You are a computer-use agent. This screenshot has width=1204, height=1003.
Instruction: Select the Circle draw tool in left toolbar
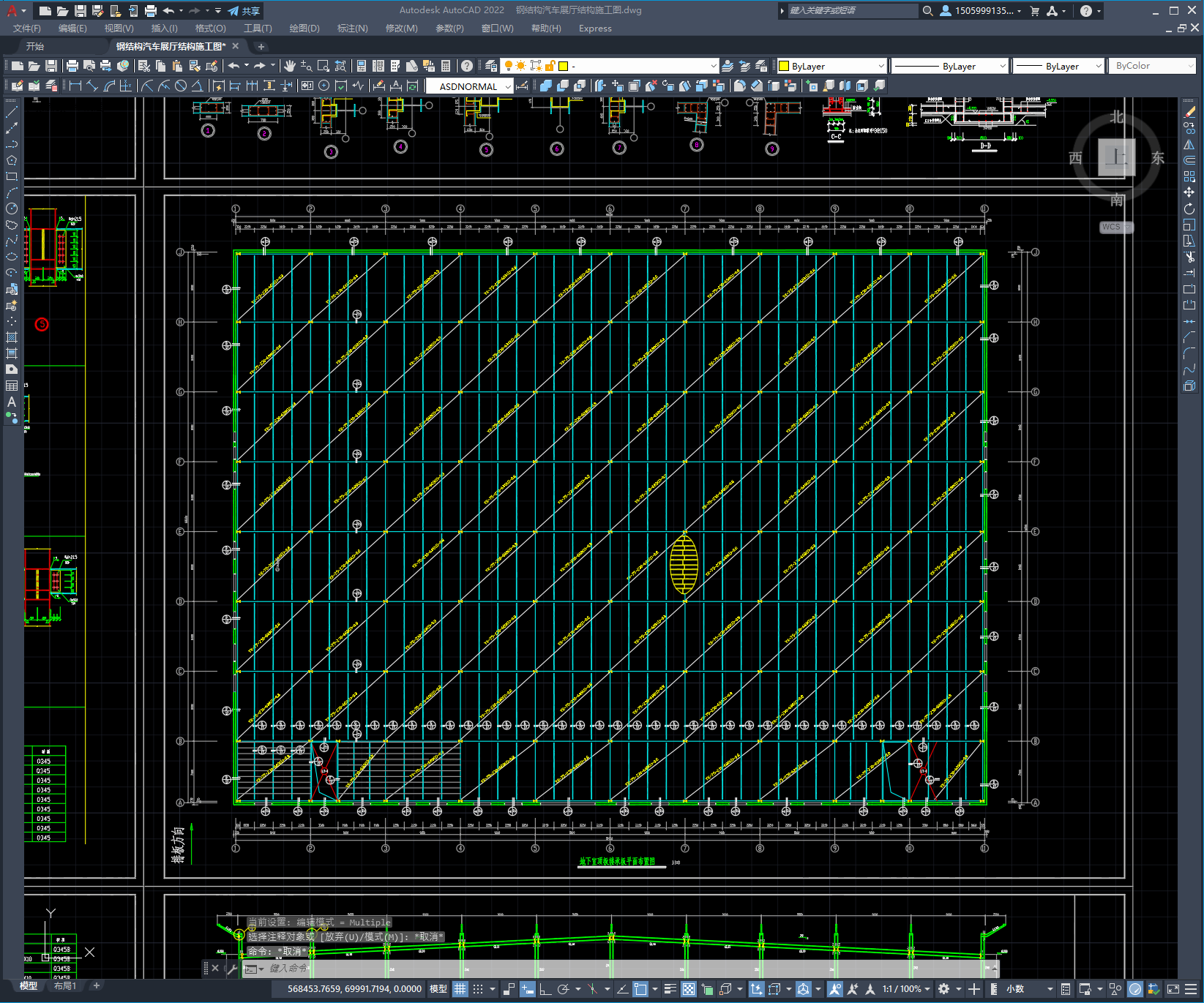coord(11,209)
